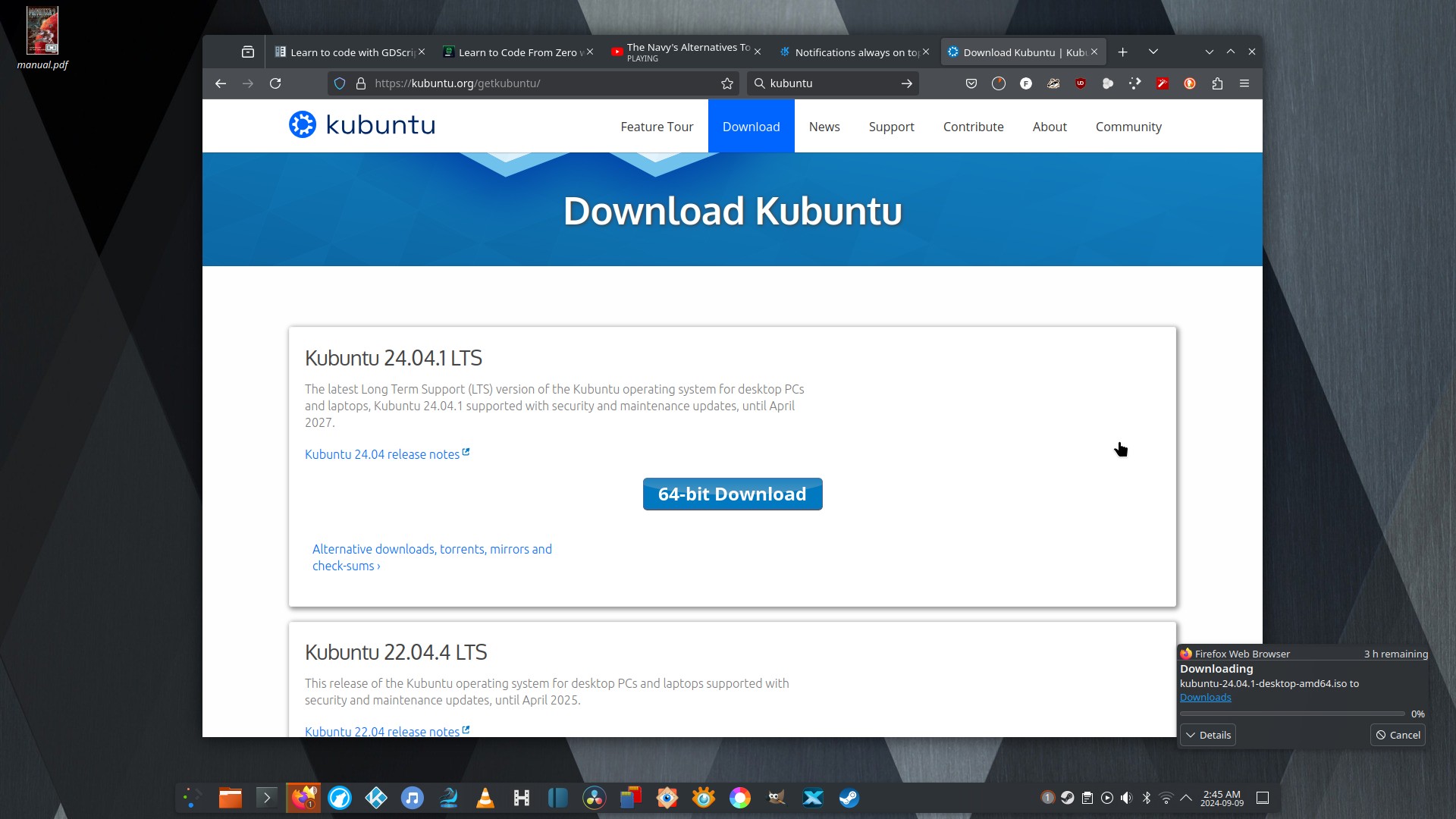Open Kubuntu 24.04 release notes link
1456x819 pixels.
(387, 454)
